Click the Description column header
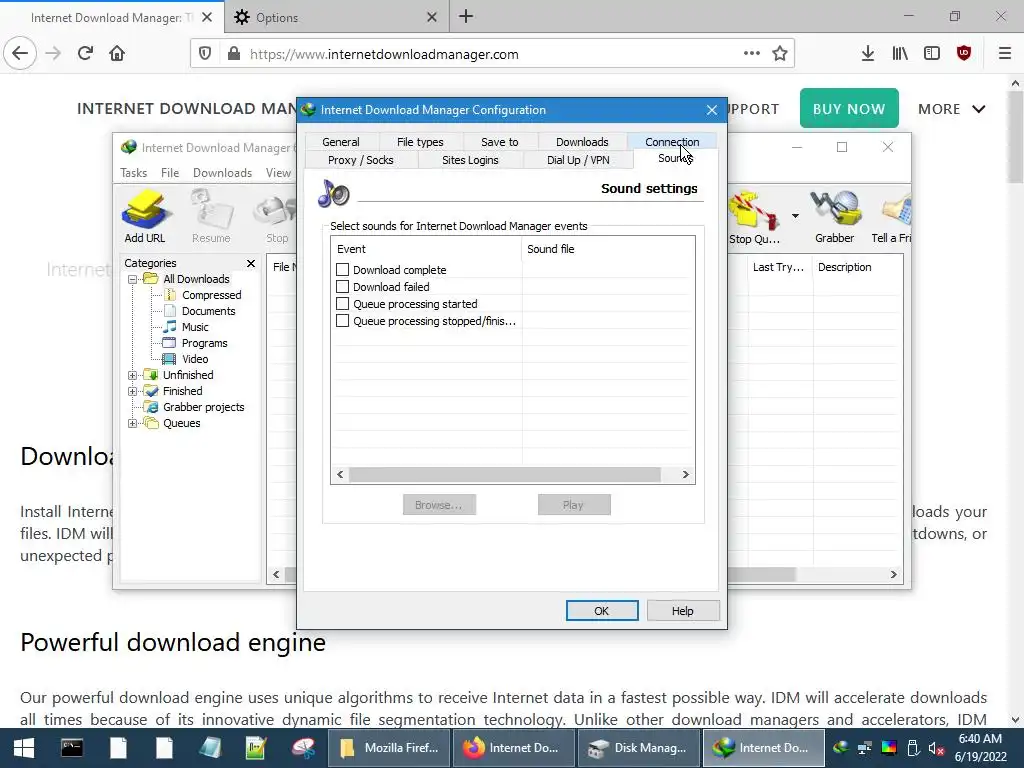 [x=857, y=267]
